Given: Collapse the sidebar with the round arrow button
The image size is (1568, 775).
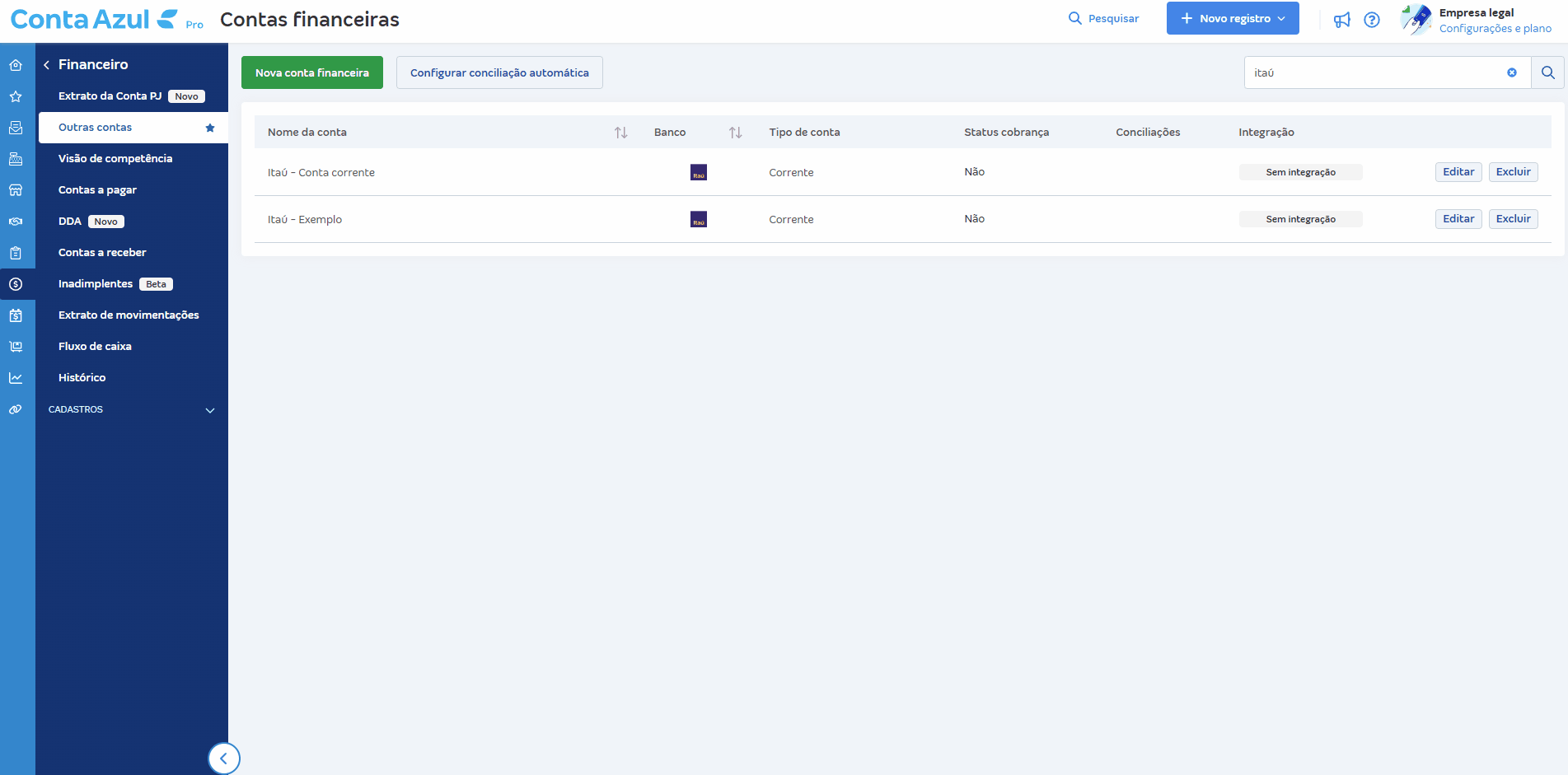Looking at the screenshot, I should pos(223,759).
